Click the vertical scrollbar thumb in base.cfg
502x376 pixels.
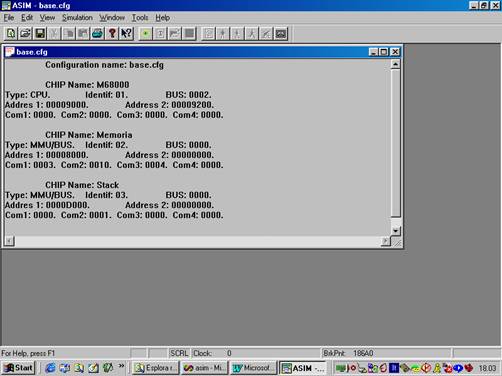pyautogui.click(x=395, y=143)
